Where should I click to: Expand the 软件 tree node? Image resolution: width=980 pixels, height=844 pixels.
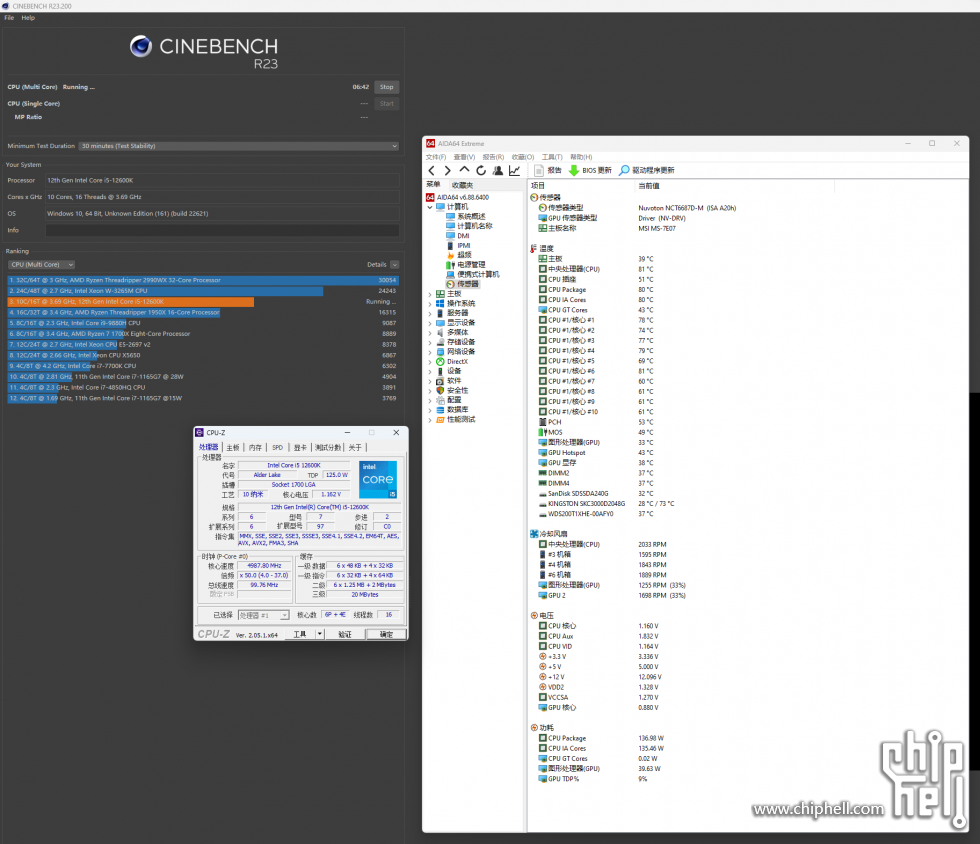point(430,381)
